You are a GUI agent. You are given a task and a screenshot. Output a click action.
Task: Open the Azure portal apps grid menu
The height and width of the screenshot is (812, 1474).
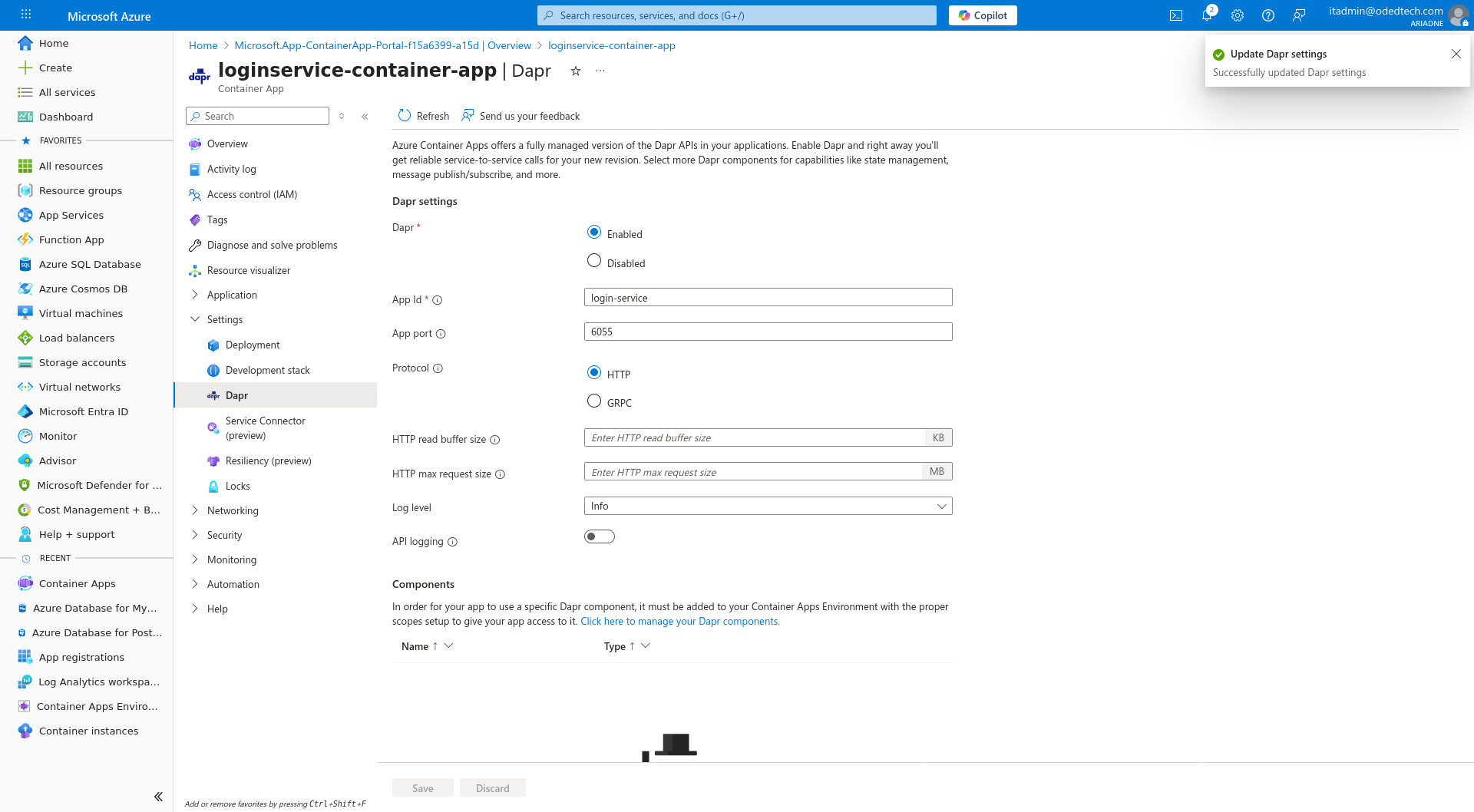coord(25,15)
